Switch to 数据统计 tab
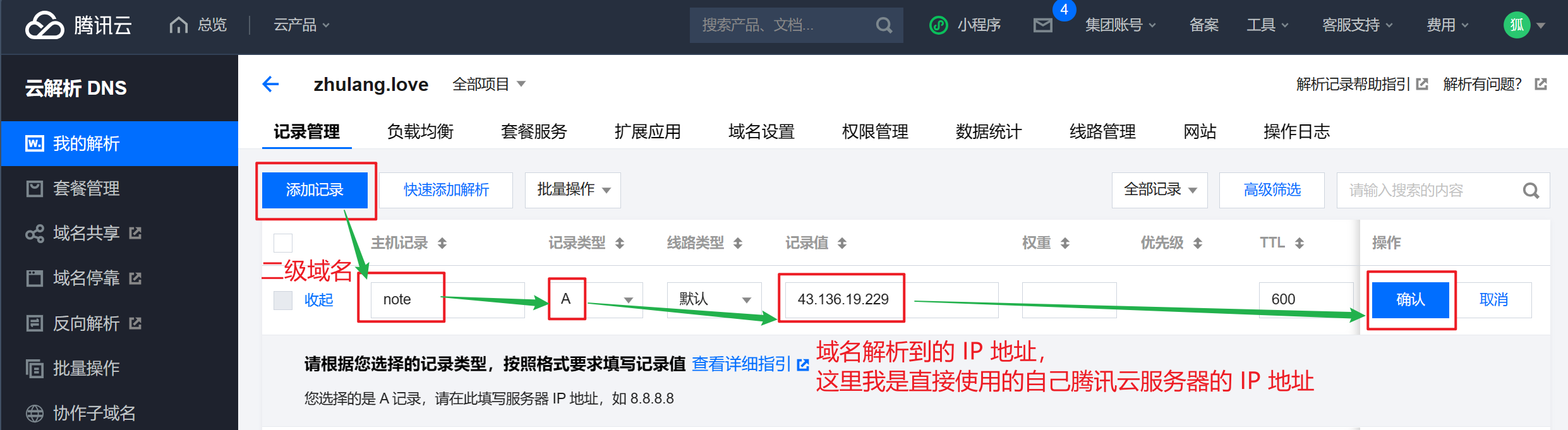Viewport: 1568px width, 430px height. point(989,131)
